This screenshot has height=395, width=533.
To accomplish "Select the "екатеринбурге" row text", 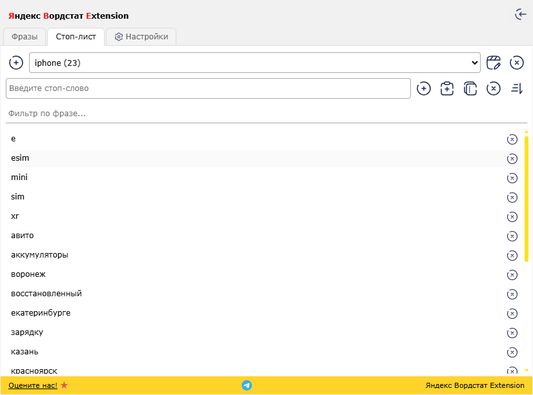I will [41, 313].
